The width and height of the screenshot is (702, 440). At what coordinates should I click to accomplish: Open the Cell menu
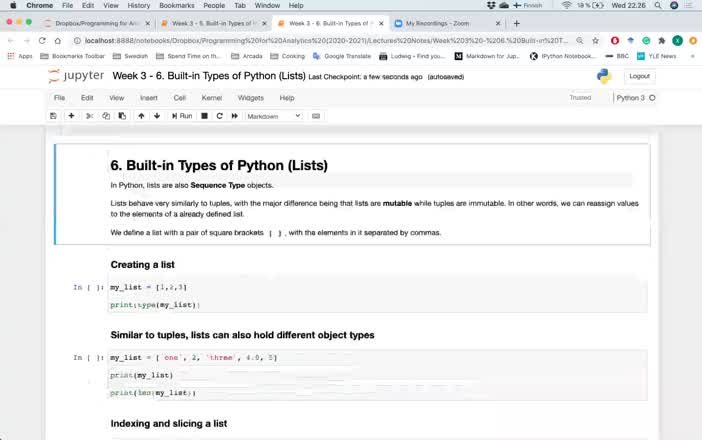point(180,98)
